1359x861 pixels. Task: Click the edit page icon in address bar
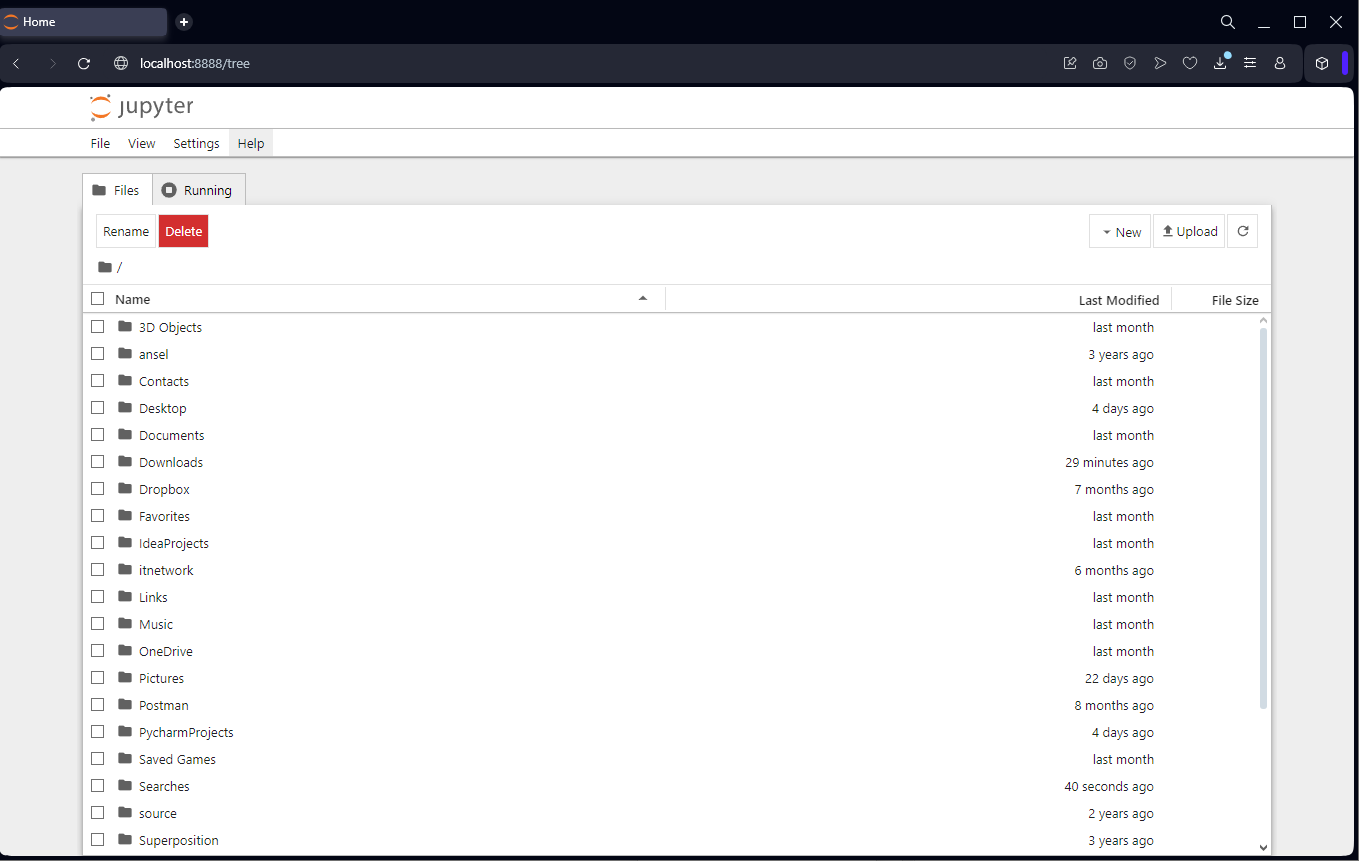pyautogui.click(x=1070, y=63)
